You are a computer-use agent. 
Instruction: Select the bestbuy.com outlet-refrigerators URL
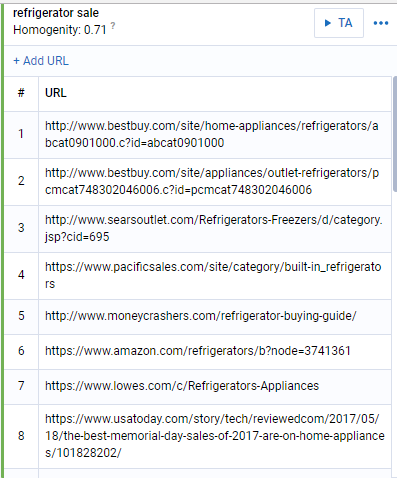[212, 181]
